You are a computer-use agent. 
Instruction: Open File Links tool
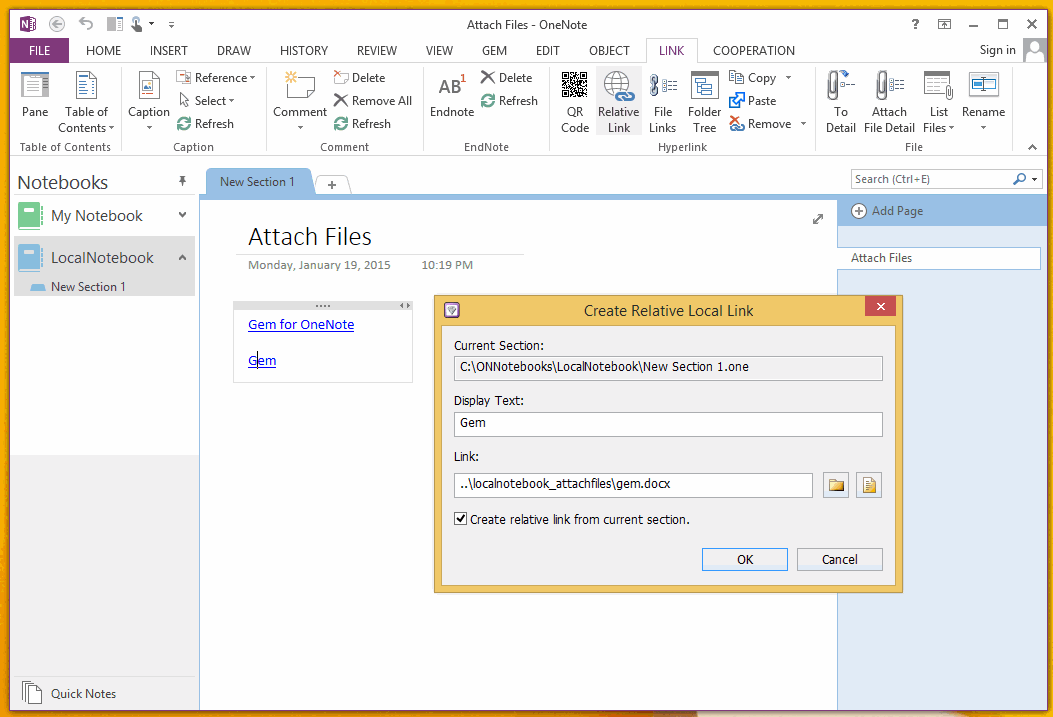coord(662,102)
